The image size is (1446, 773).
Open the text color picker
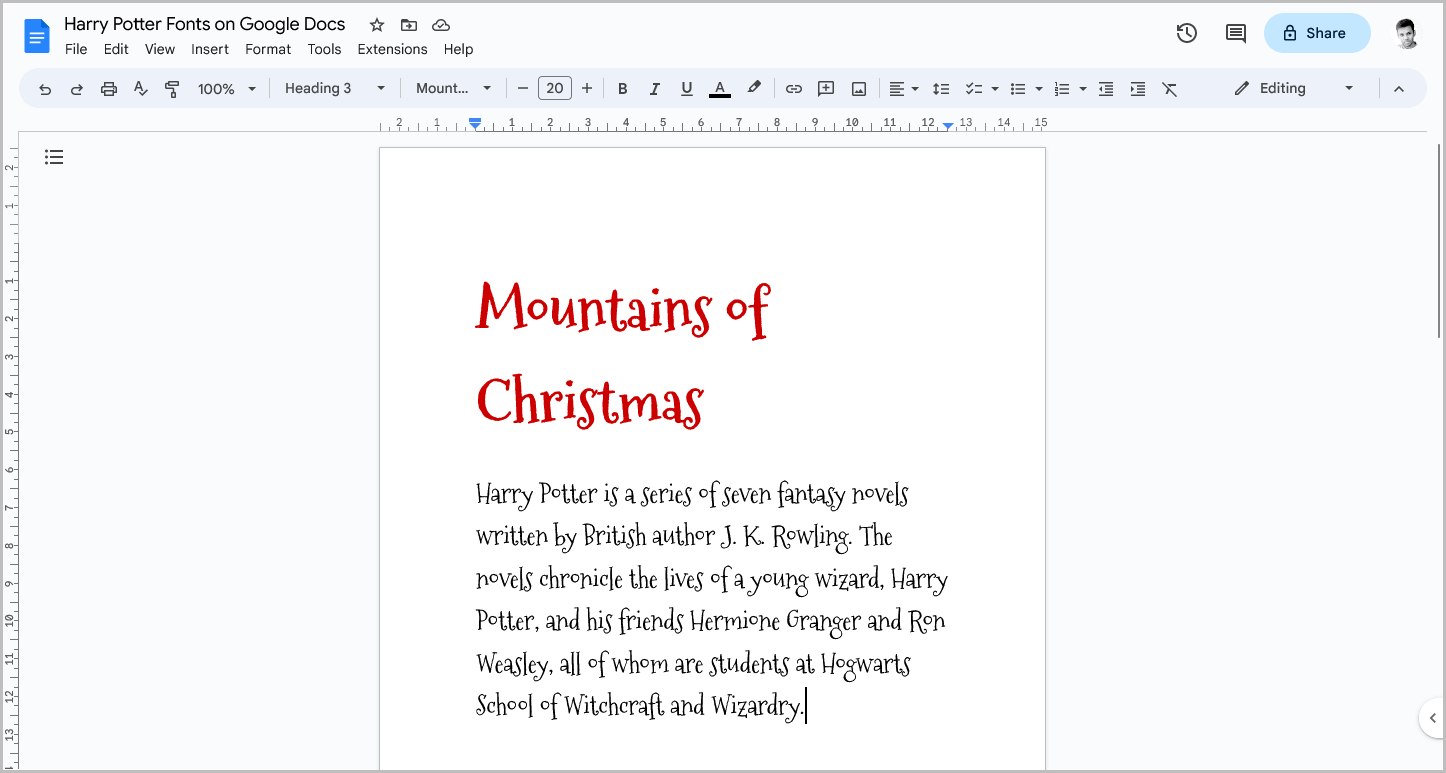tap(719, 88)
